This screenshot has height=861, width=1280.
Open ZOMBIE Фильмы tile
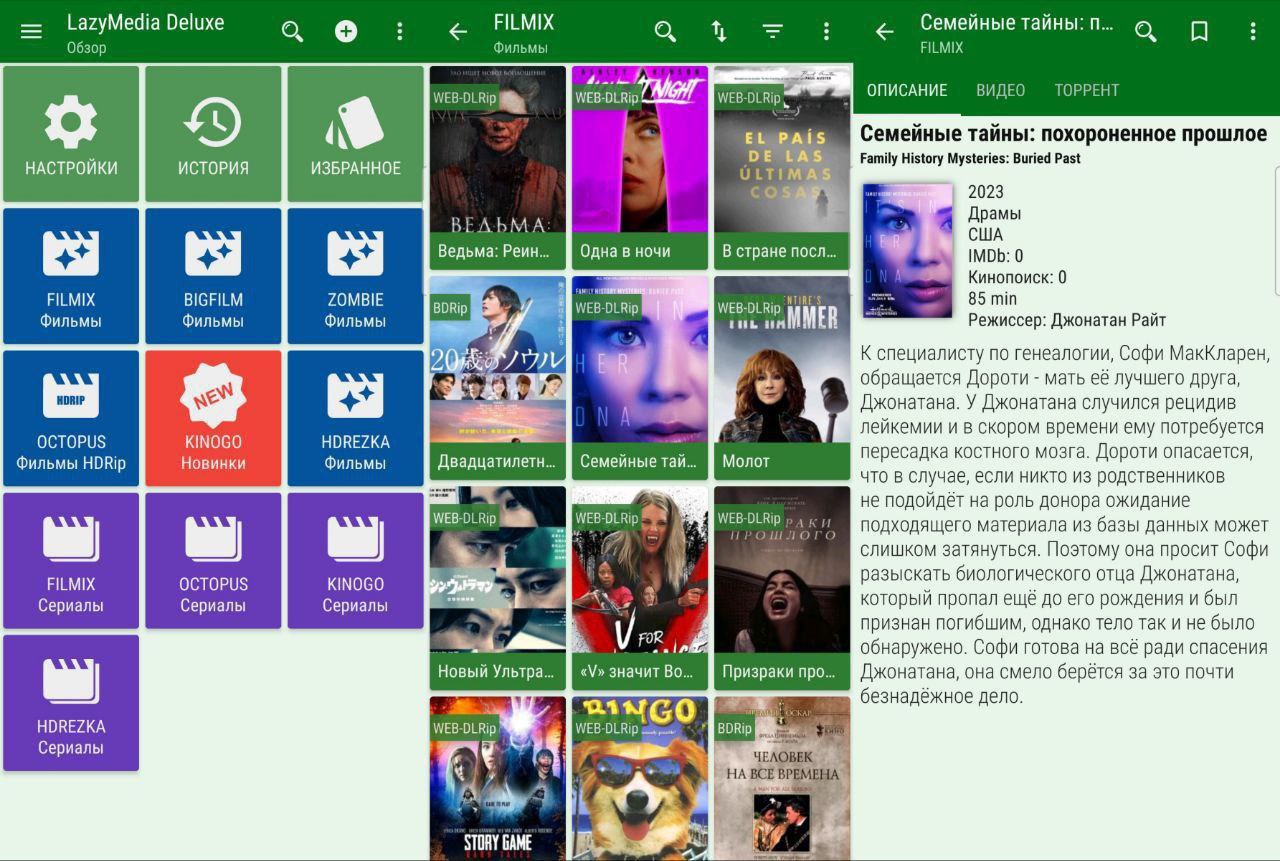click(x=355, y=276)
